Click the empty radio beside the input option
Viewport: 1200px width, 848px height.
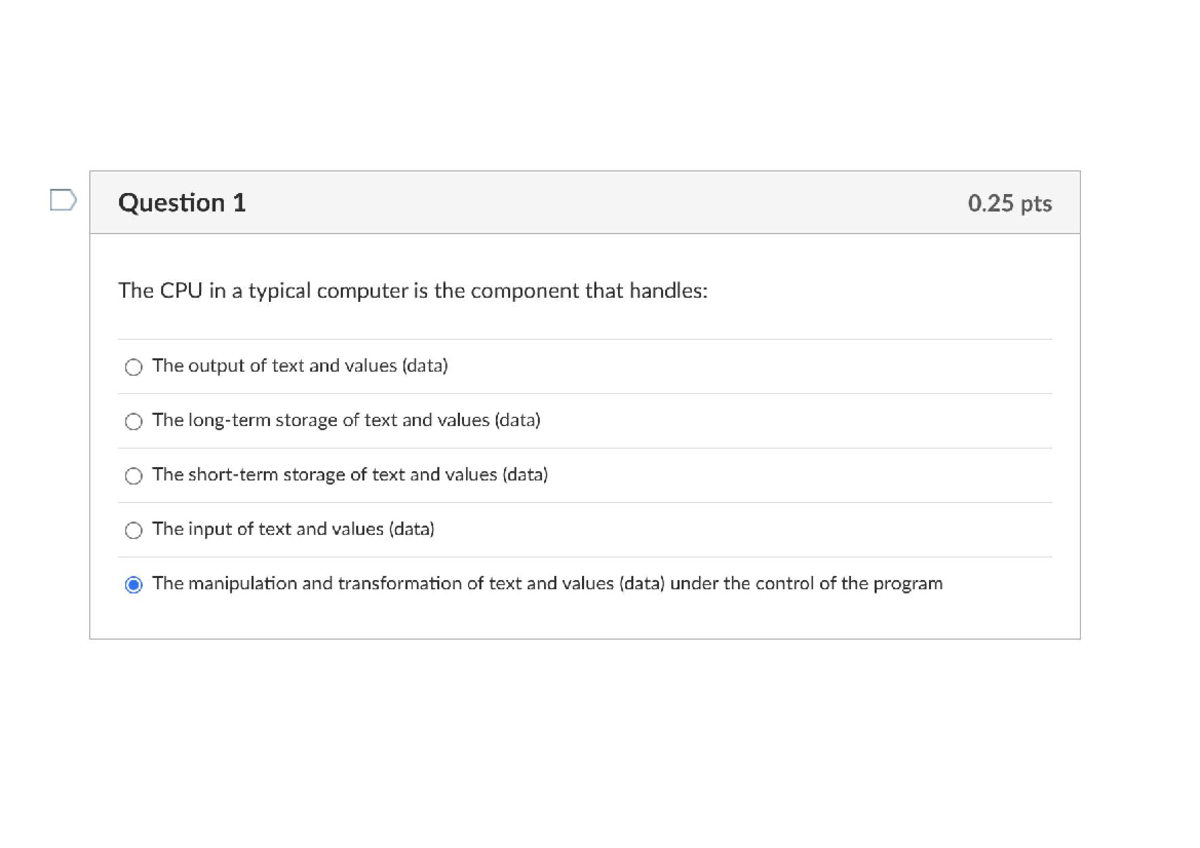133,530
